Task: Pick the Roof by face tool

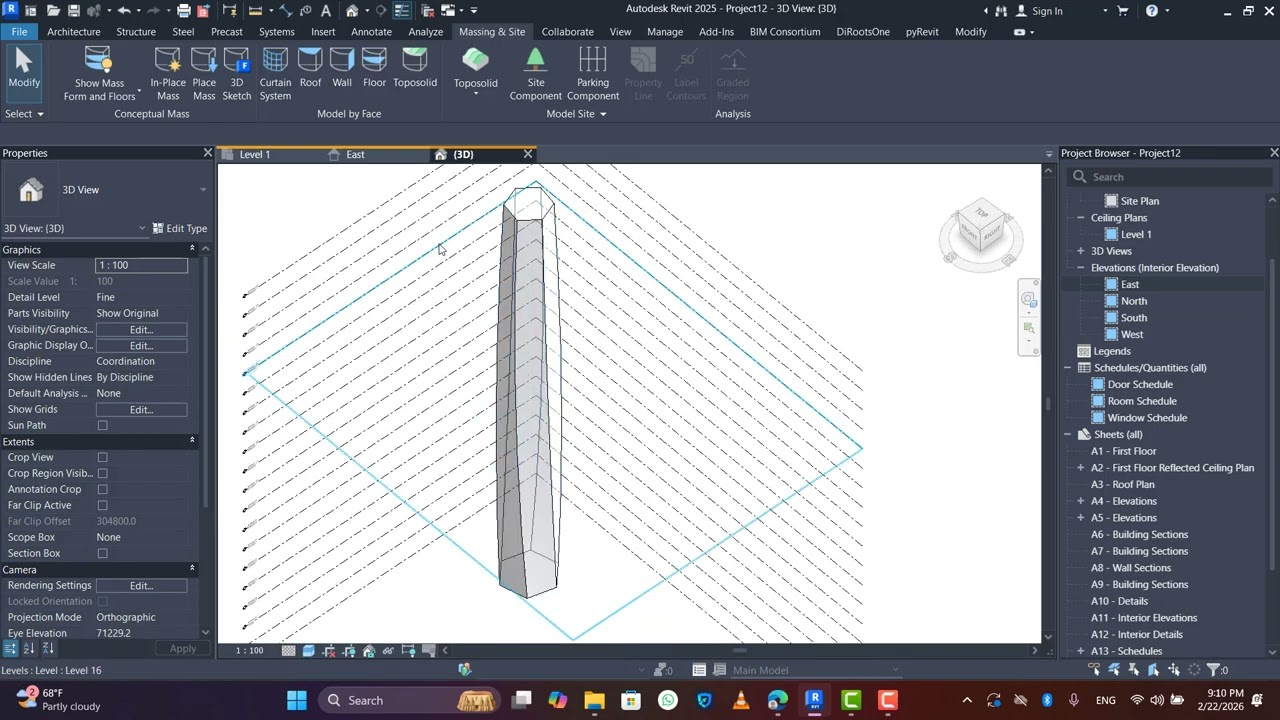Action: (311, 69)
